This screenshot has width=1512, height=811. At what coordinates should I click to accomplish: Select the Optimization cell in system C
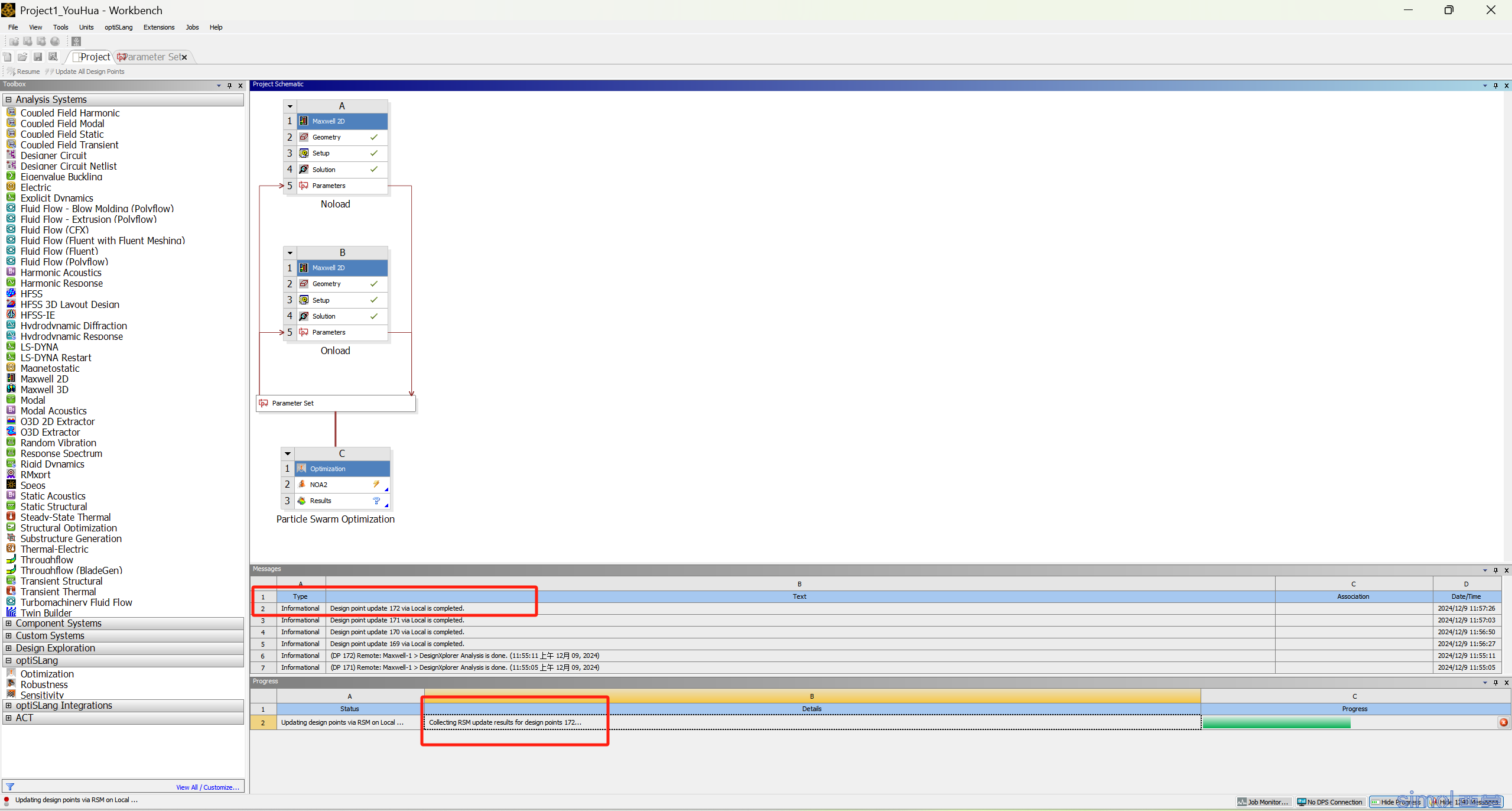point(342,469)
